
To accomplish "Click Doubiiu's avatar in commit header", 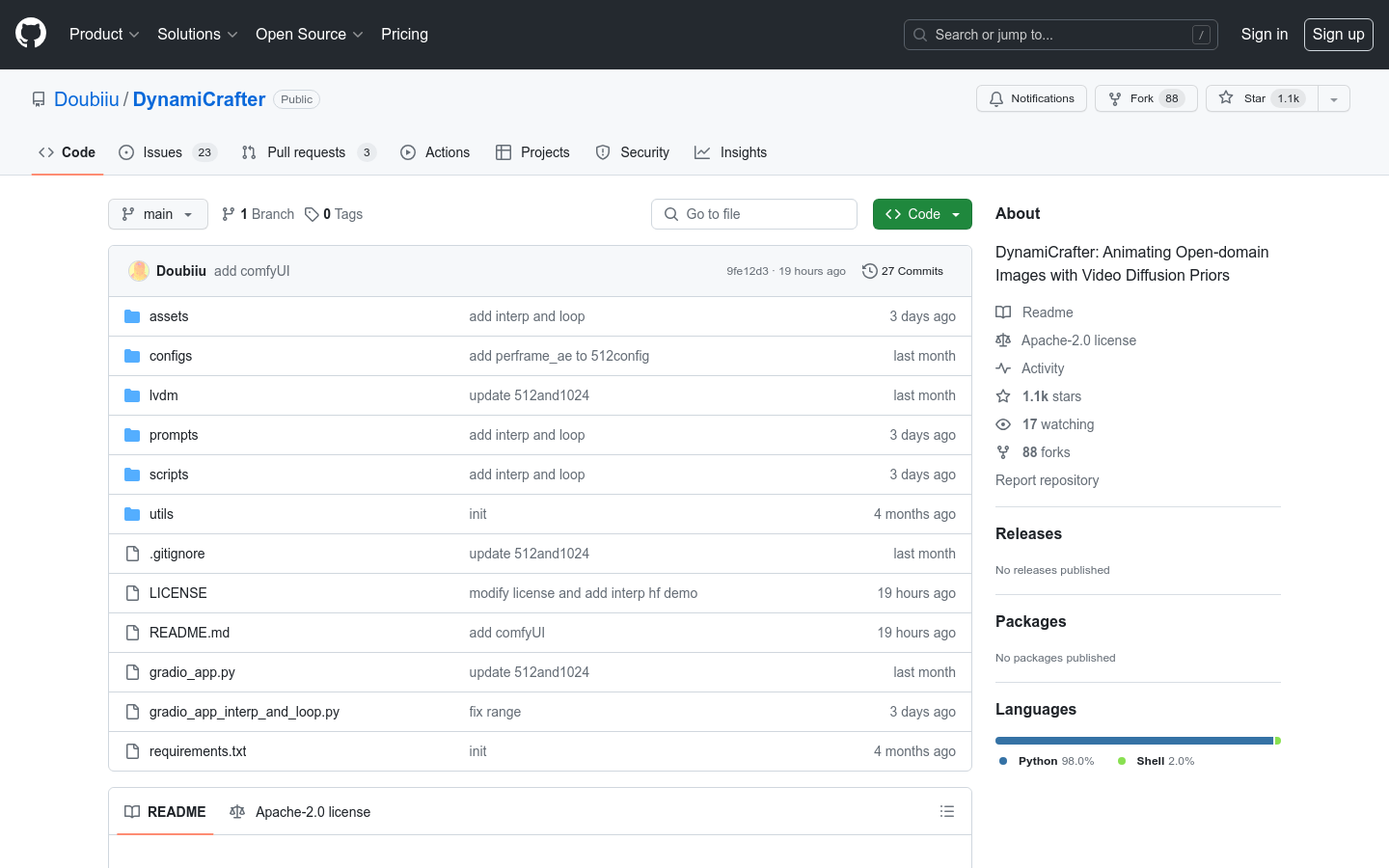I will click(x=139, y=271).
